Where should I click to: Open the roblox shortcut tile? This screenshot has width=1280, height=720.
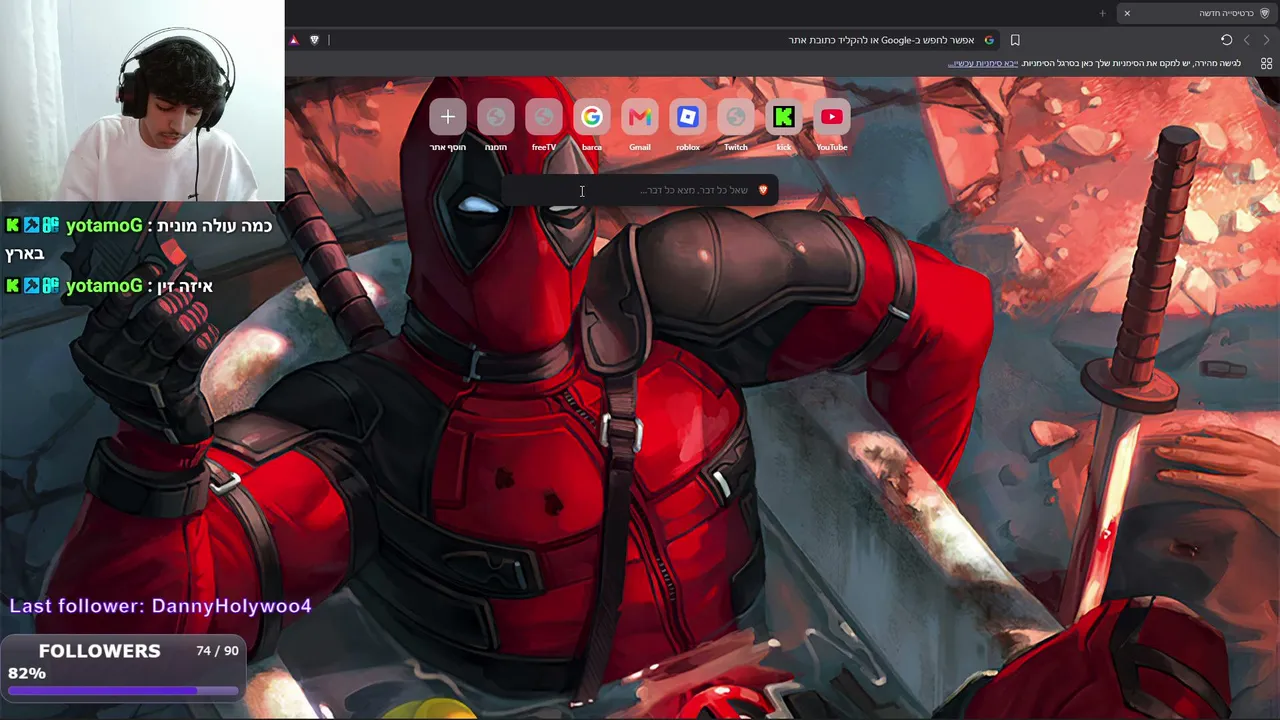pyautogui.click(x=687, y=117)
